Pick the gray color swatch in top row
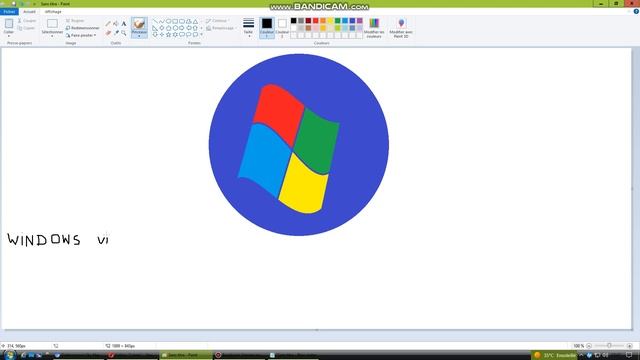The height and width of the screenshot is (360, 640). (x=301, y=21)
